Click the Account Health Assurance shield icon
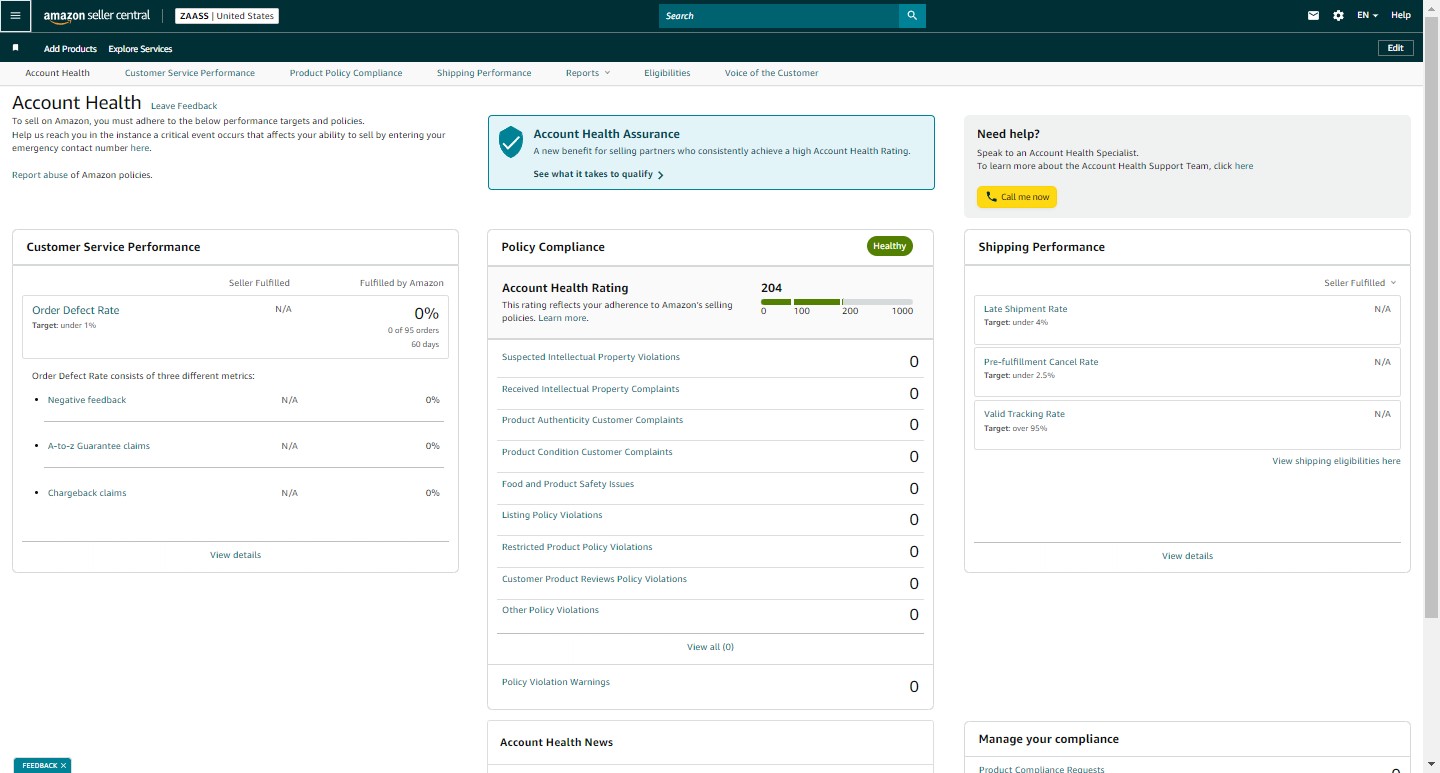1440x773 pixels. point(511,142)
